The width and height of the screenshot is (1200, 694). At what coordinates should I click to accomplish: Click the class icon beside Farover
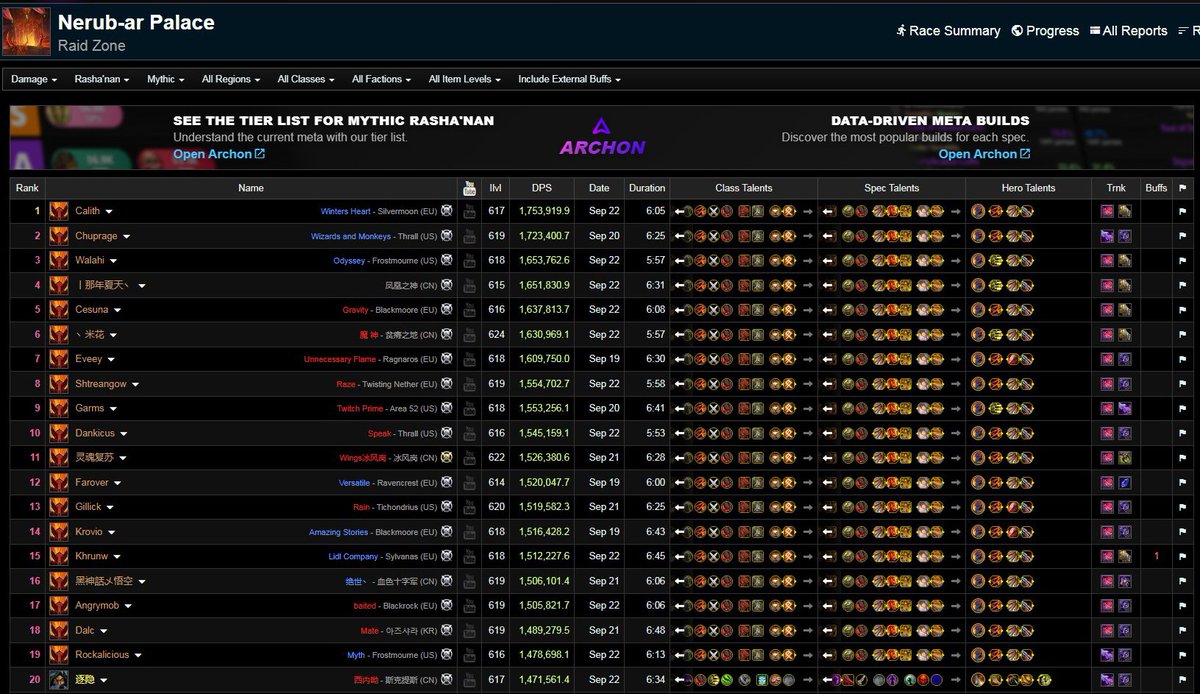tap(58, 483)
